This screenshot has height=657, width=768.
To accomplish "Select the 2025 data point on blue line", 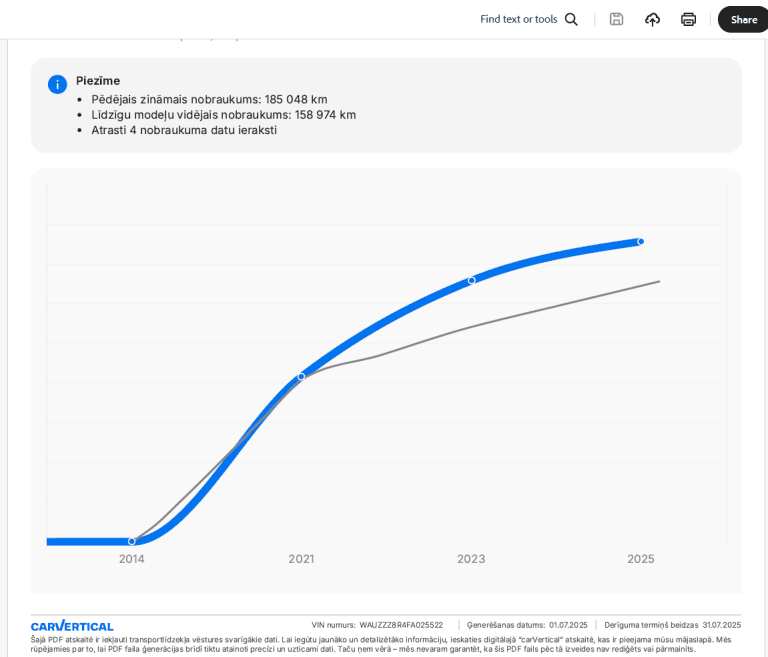I will click(641, 241).
